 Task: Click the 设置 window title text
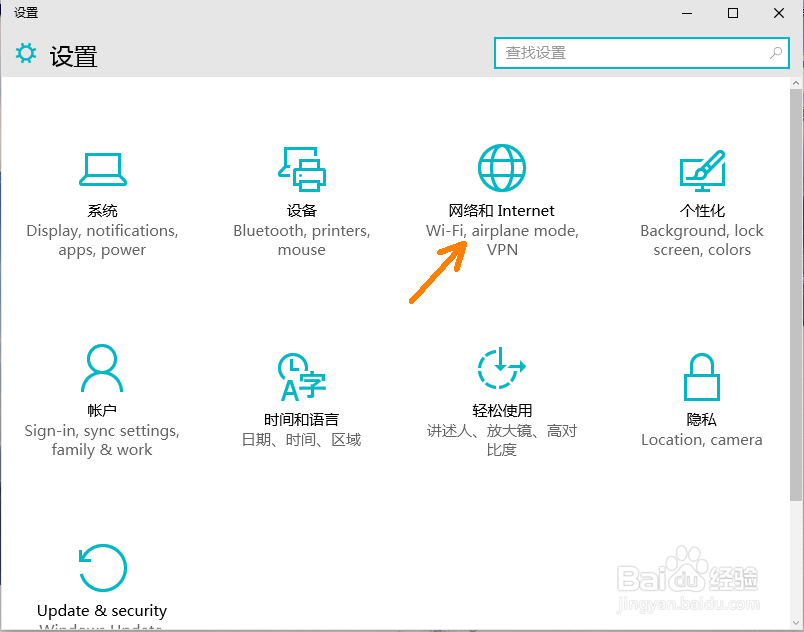point(25,13)
